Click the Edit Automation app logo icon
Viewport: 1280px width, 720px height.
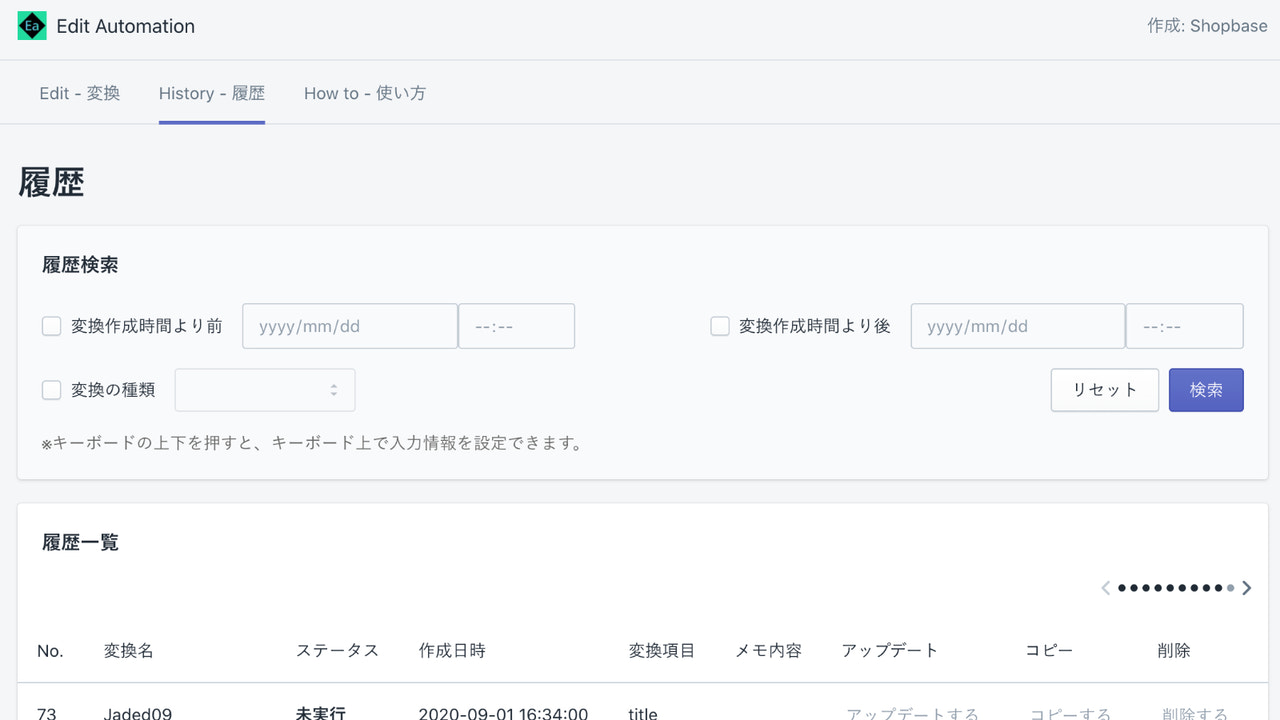coord(31,25)
